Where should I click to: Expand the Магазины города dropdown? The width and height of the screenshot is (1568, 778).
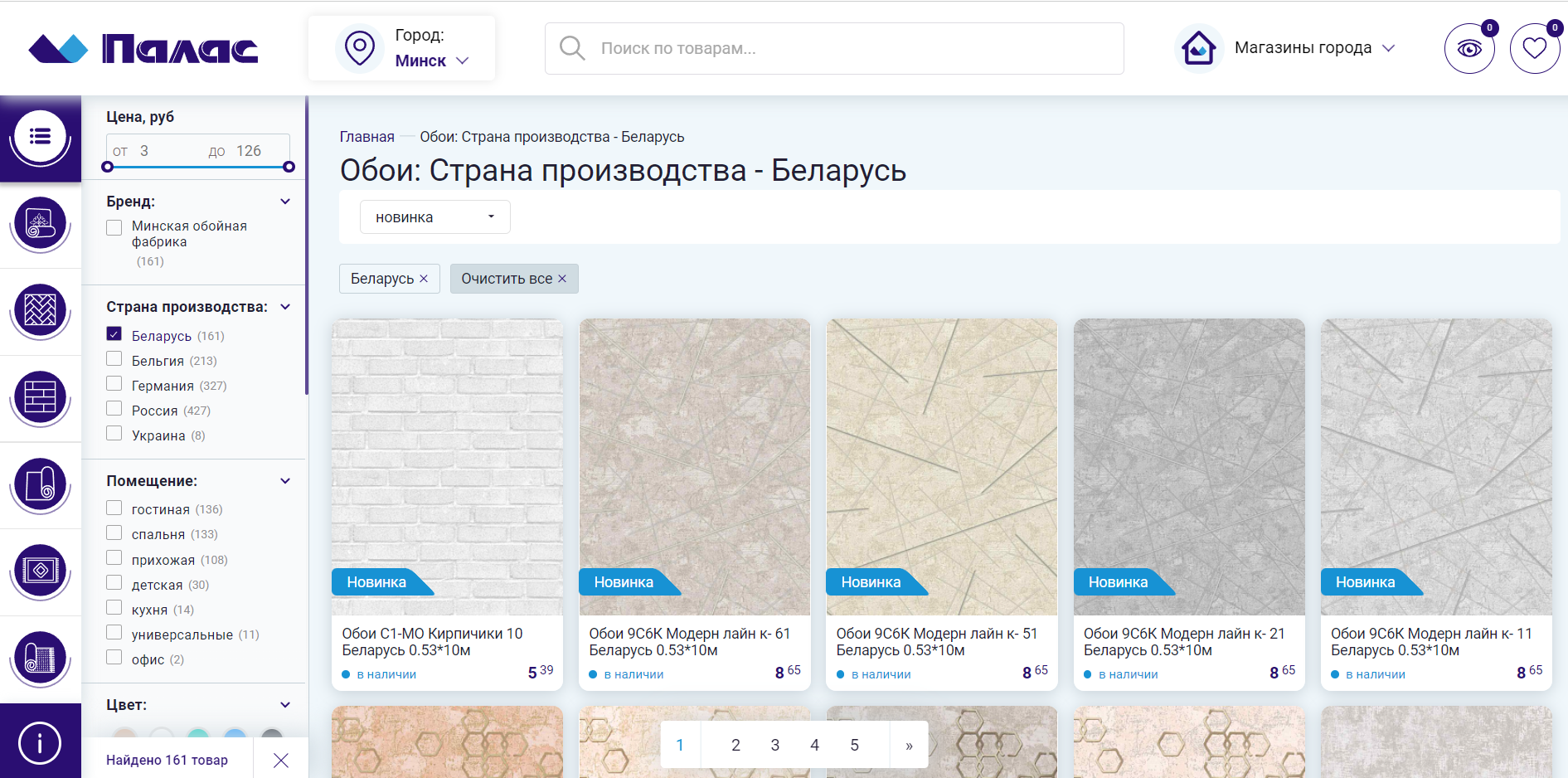(x=1314, y=48)
